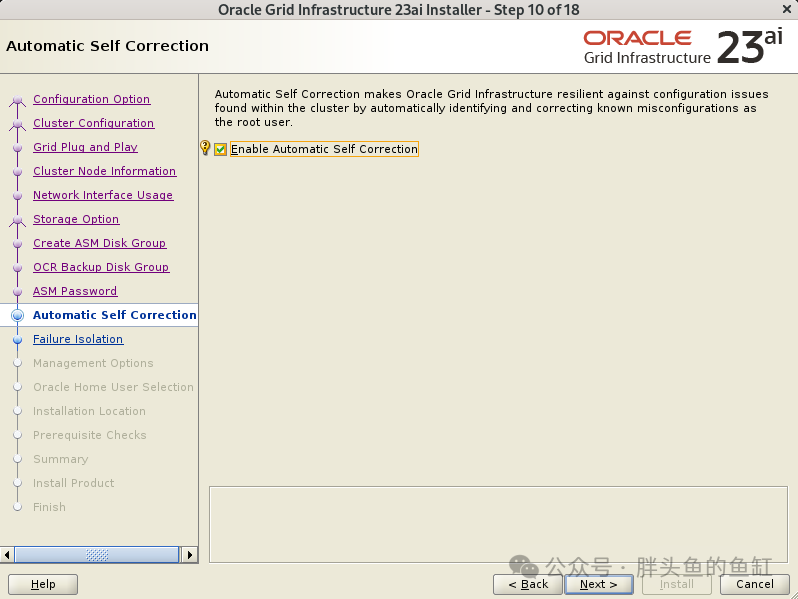Click the Failure Isolation step bullet
This screenshot has width=798, height=599.
[17, 339]
